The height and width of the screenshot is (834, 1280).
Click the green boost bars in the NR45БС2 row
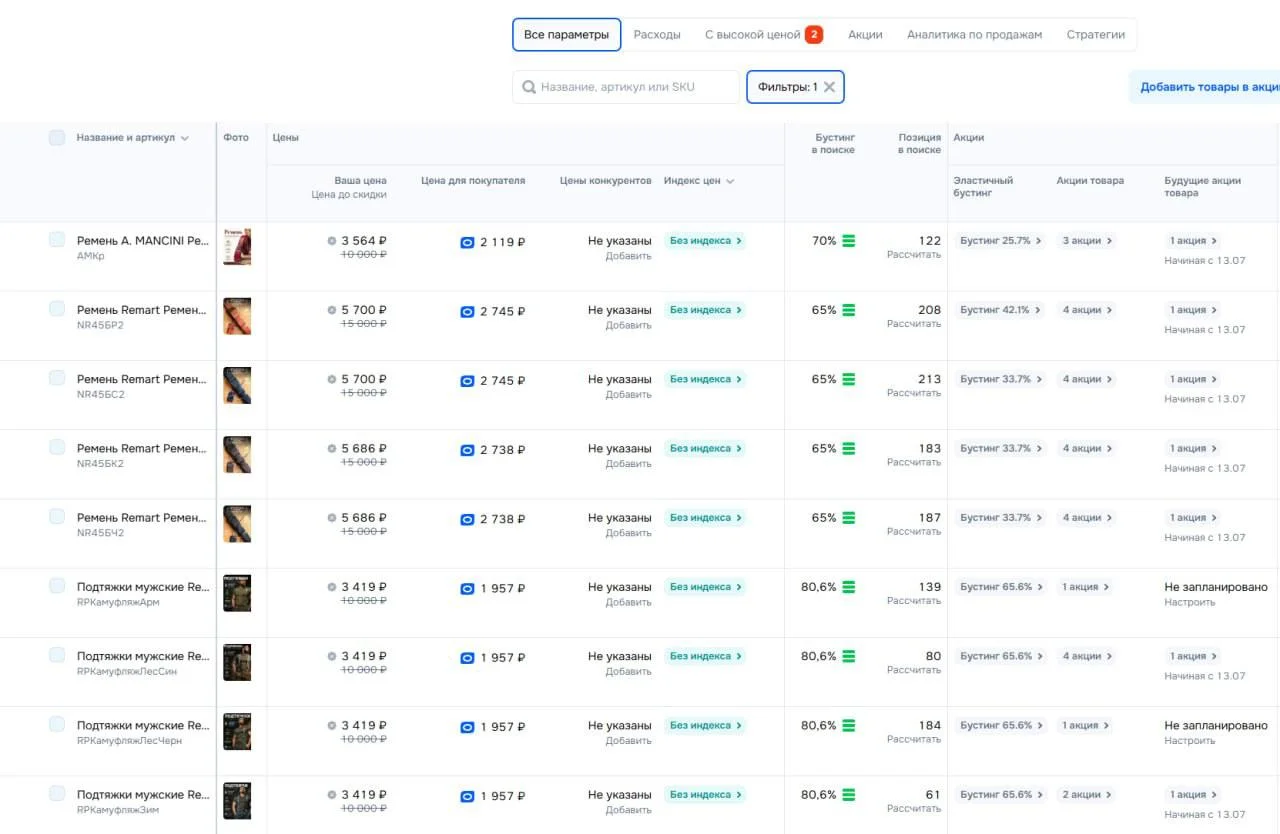848,380
